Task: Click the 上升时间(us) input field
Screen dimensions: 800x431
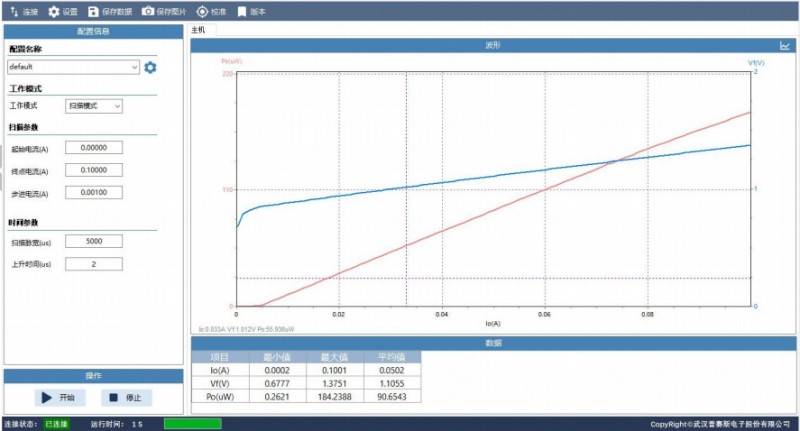Action: [93, 264]
